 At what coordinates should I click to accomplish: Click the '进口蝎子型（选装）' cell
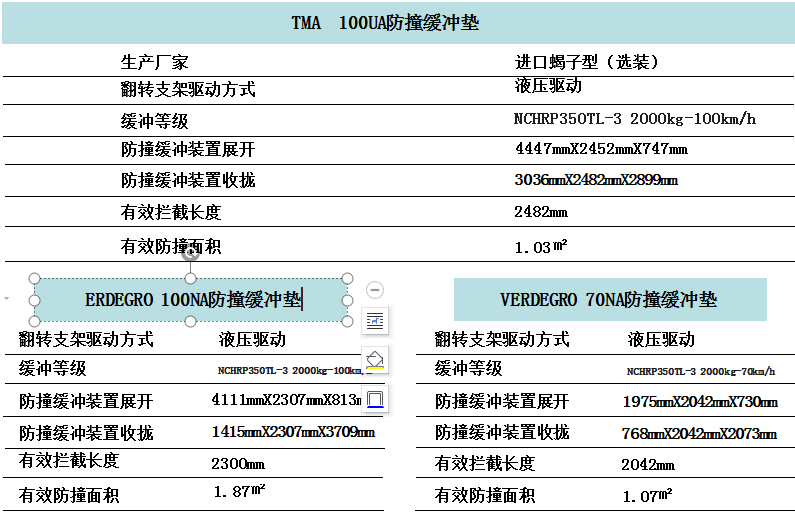pos(587,62)
